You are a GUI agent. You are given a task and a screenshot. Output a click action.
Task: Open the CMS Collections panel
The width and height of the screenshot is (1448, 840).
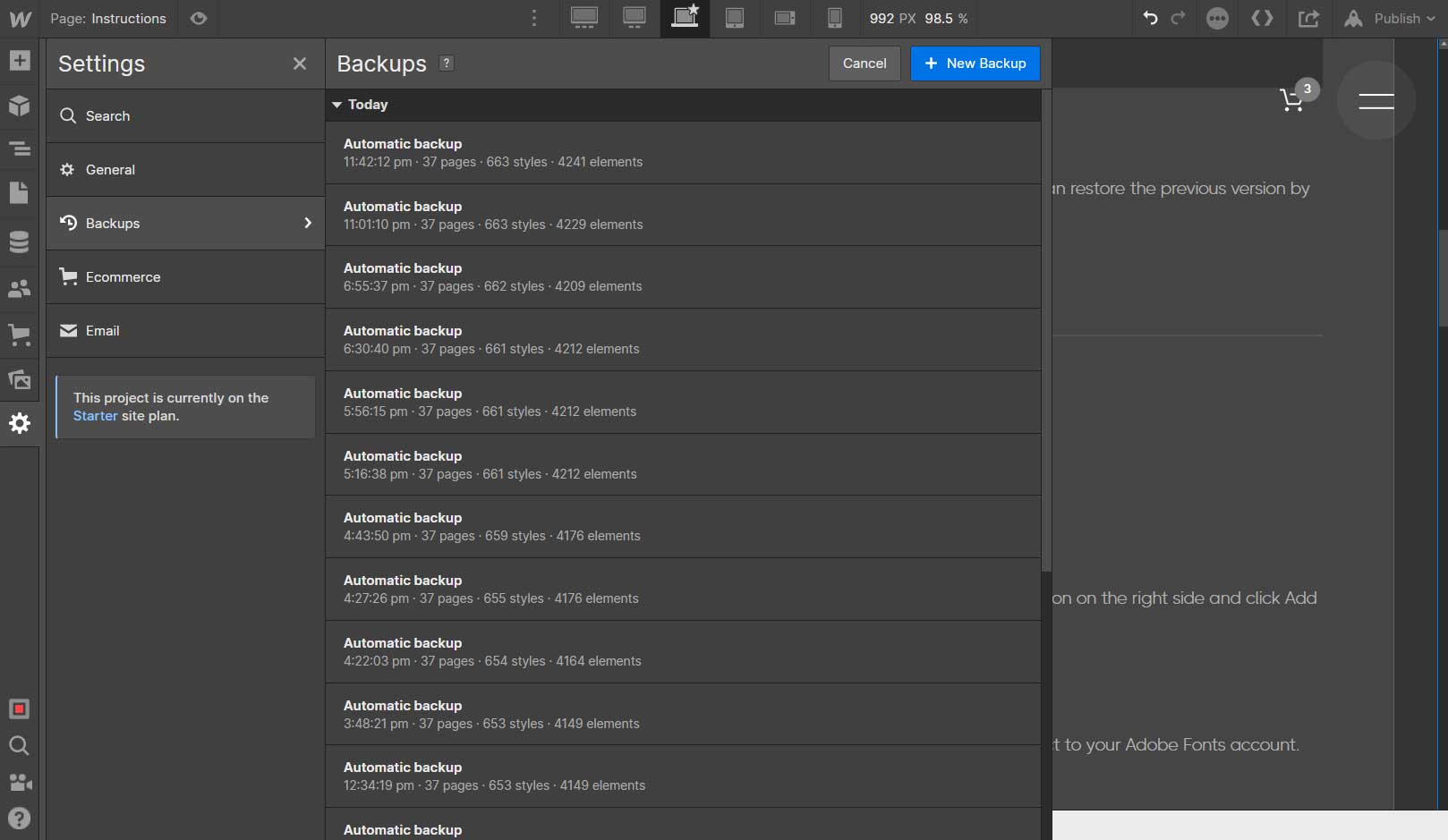[x=19, y=242]
